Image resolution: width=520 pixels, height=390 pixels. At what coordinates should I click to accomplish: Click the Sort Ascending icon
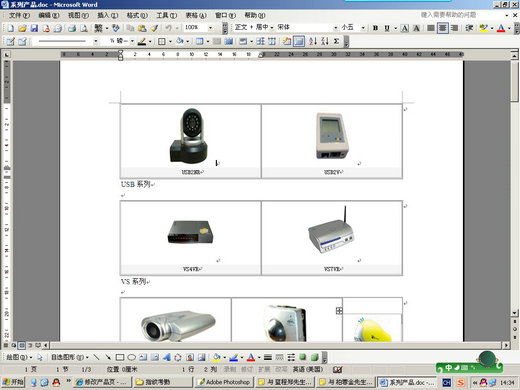pyautogui.click(x=313, y=41)
